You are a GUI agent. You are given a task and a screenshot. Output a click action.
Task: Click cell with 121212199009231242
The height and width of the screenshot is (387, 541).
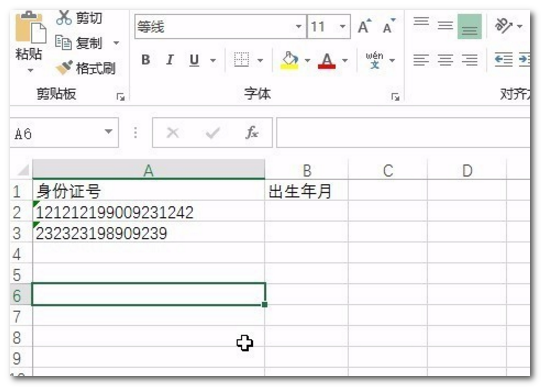pyautogui.click(x=148, y=212)
